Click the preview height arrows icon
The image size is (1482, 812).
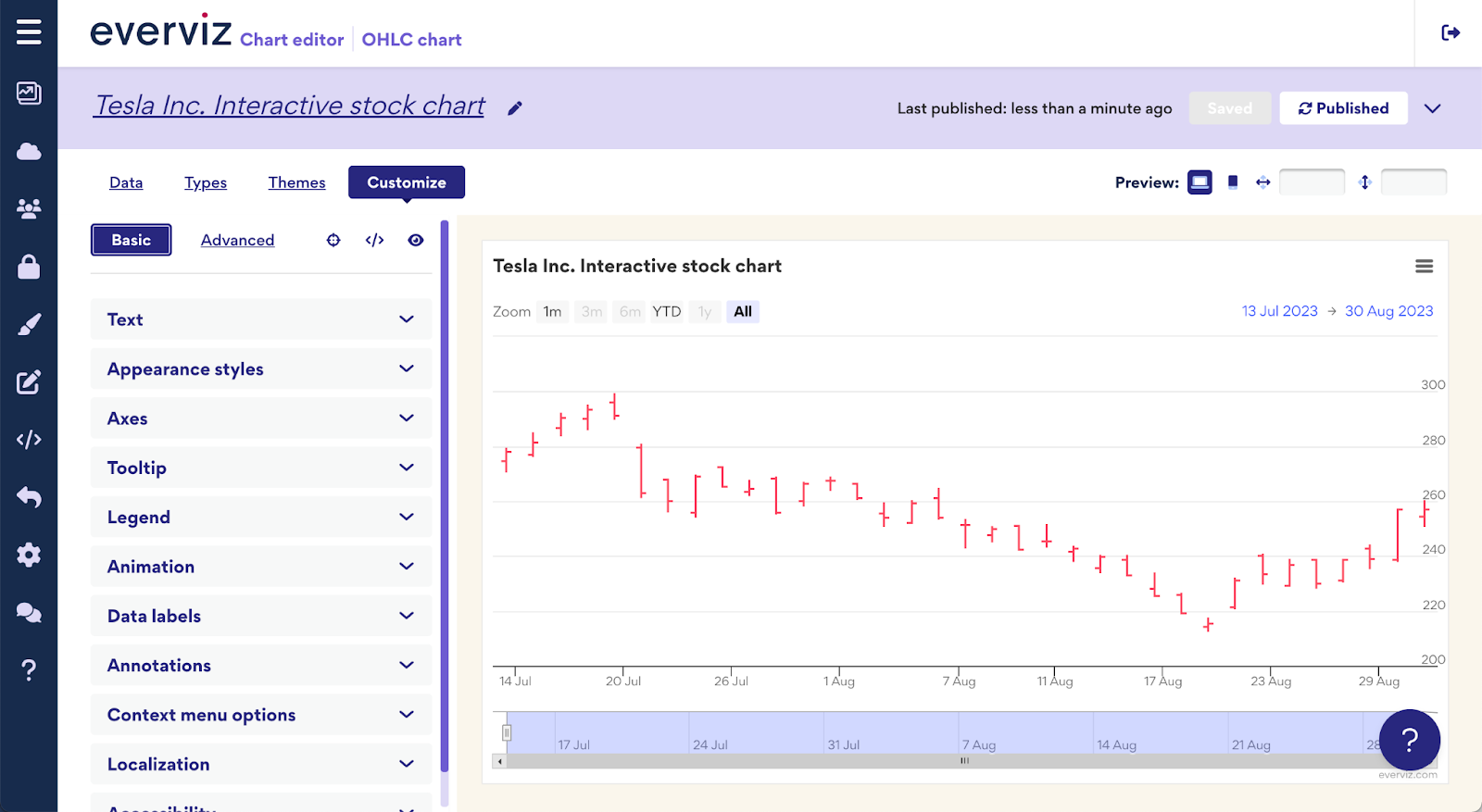pos(1364,182)
